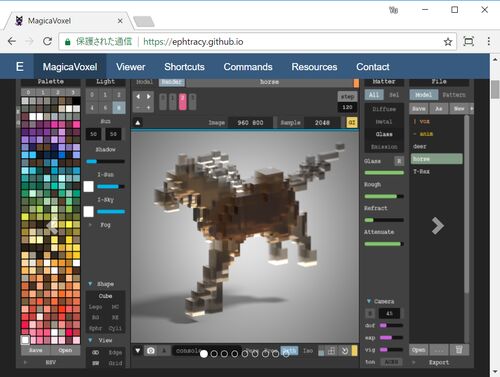
Task: Click the Image size 960 800 field
Action: coord(250,123)
